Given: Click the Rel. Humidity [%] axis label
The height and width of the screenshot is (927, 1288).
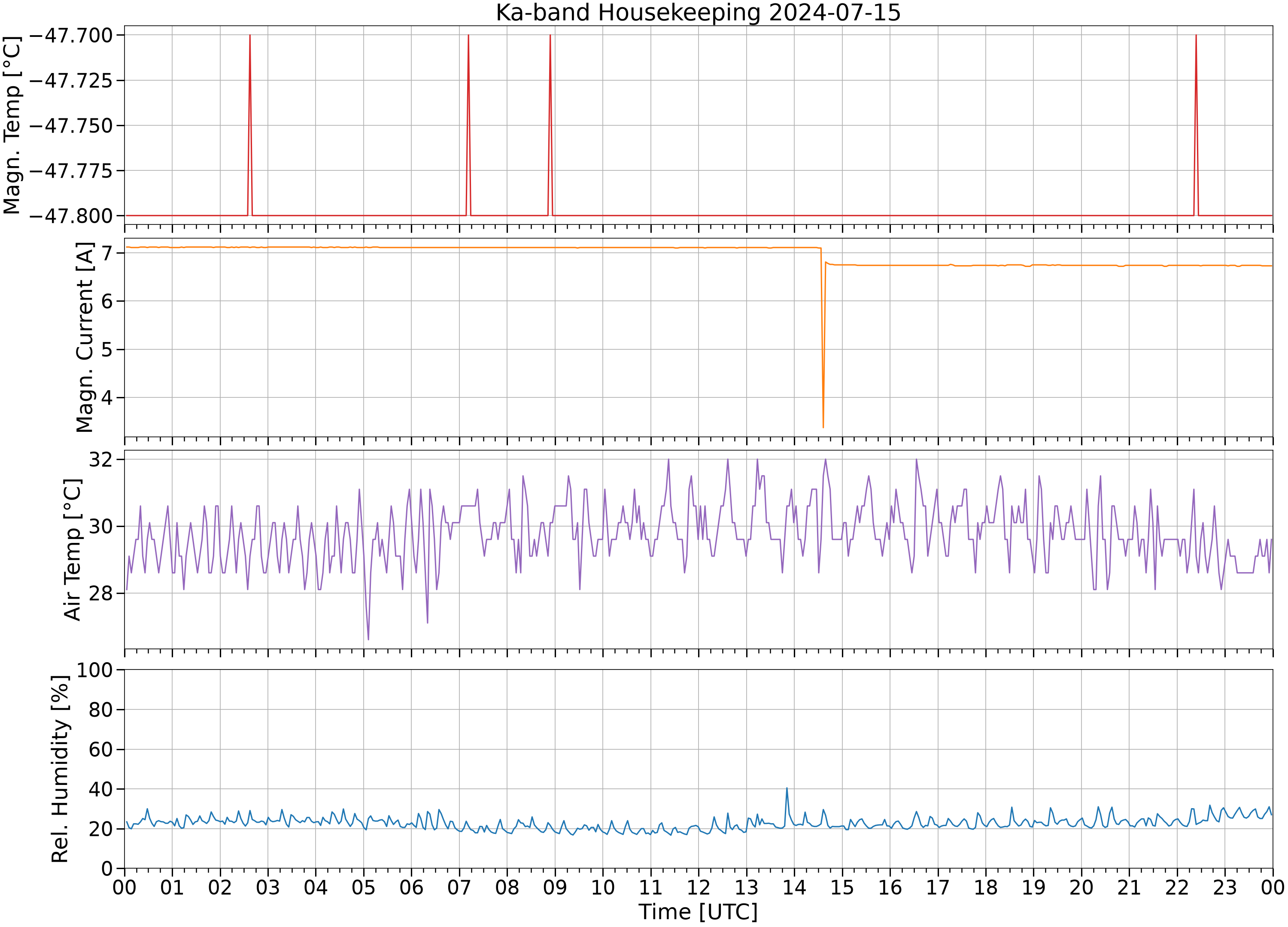Looking at the screenshot, I should [x=60, y=769].
